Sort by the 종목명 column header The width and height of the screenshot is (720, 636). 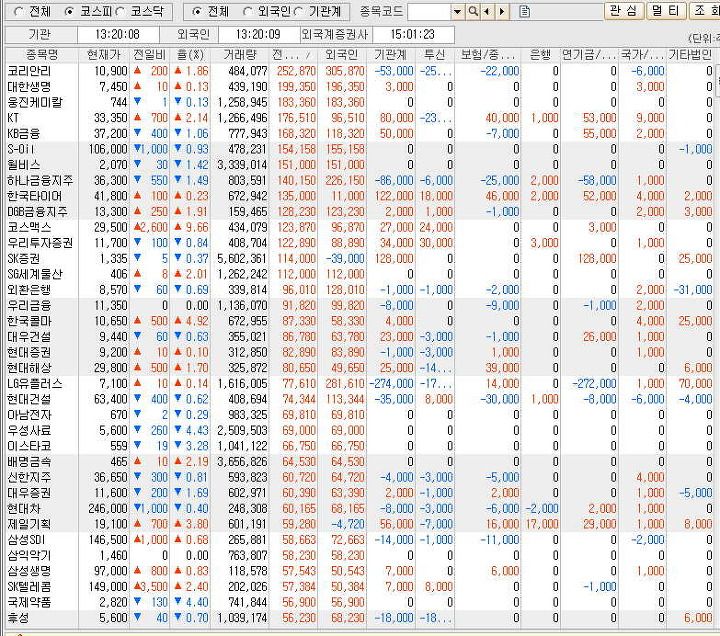point(42,55)
